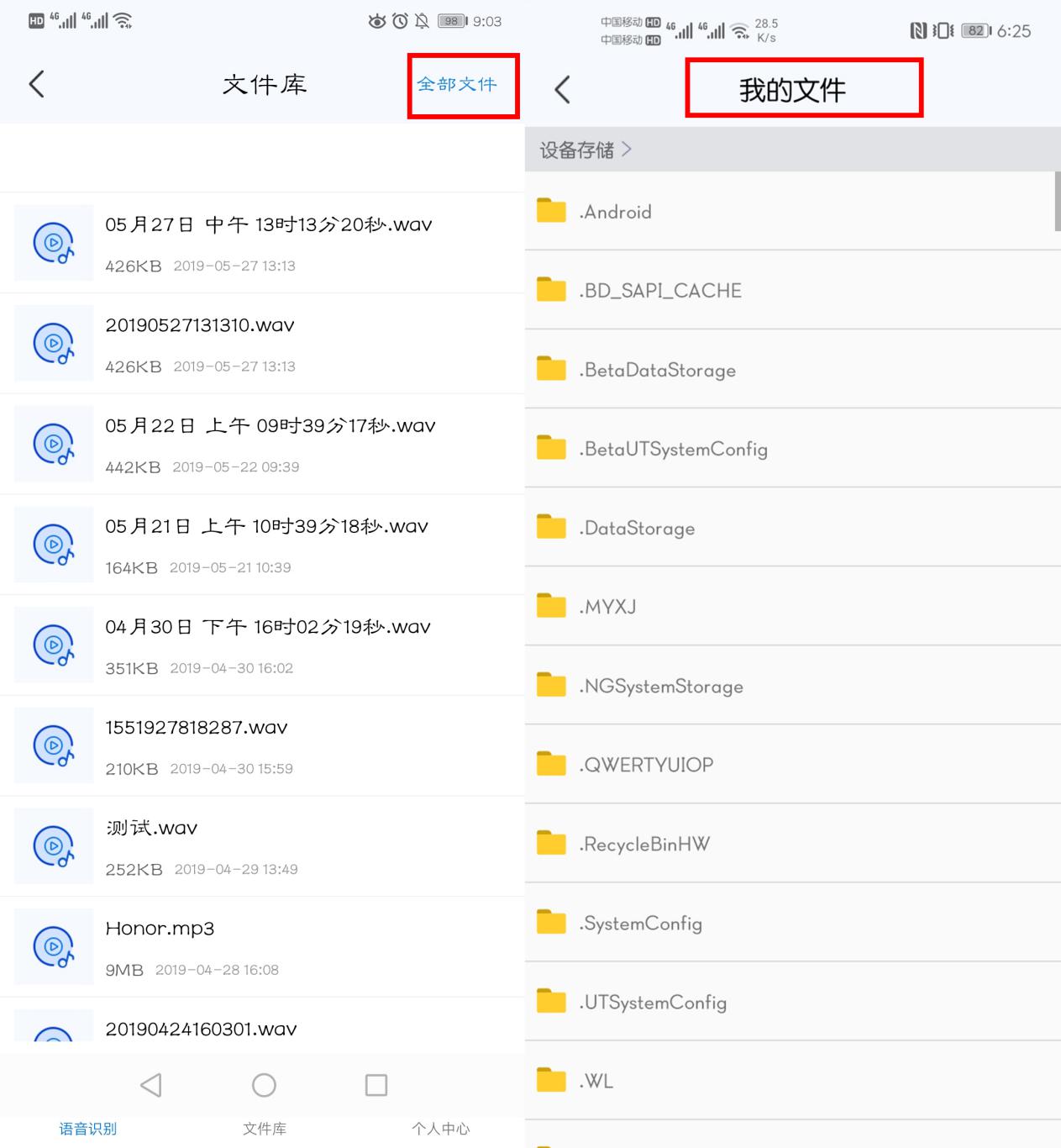Tap the folder icon beside .RecycleBinHW
This screenshot has width=1061, height=1148.
(x=550, y=843)
